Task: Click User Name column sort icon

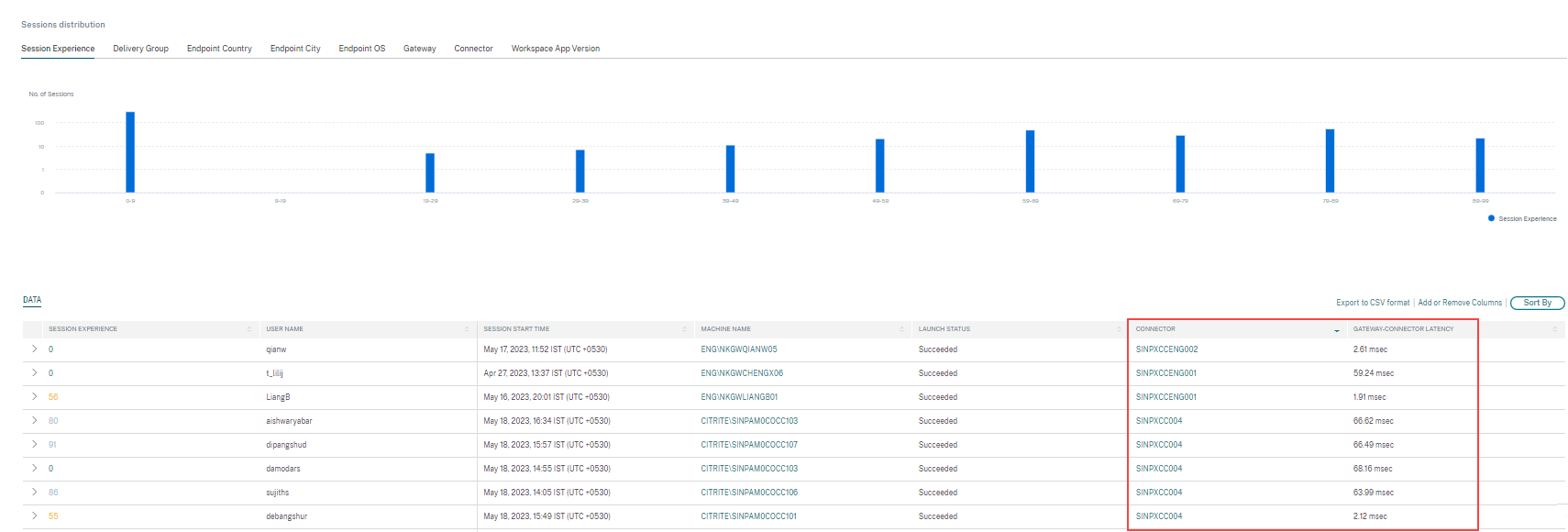Action: pos(467,329)
